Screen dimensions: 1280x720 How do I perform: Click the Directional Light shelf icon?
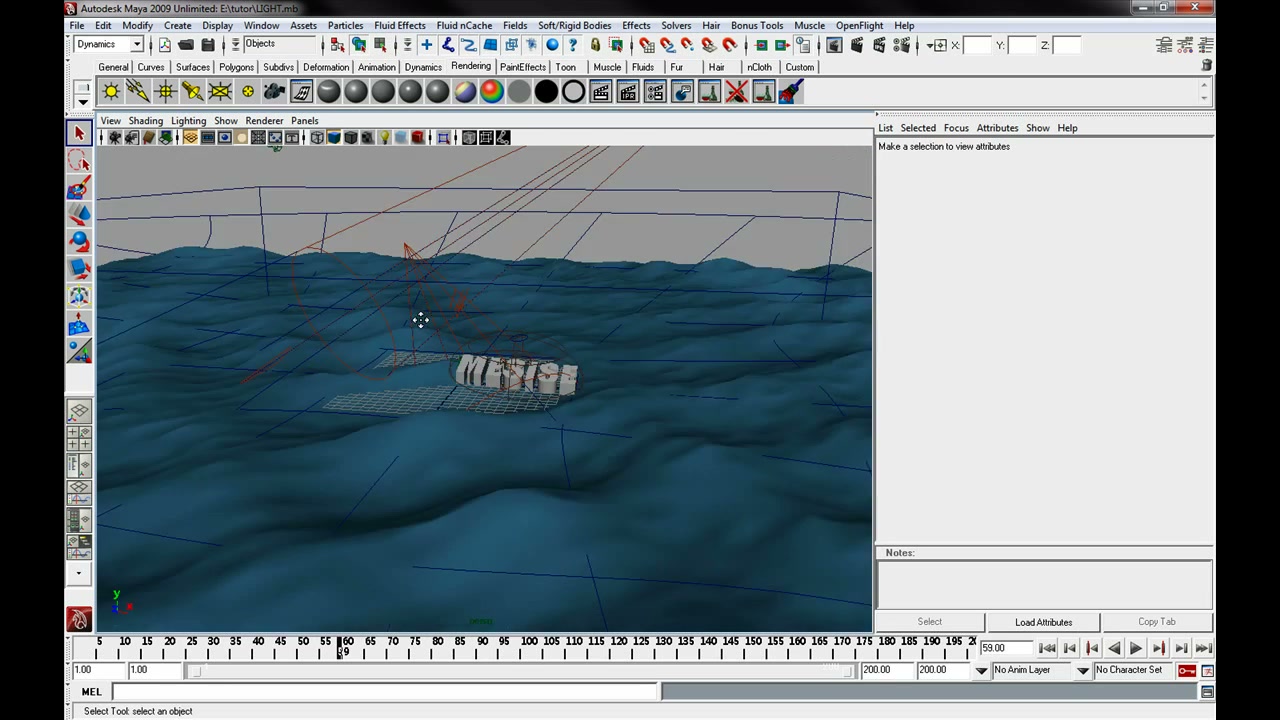pyautogui.click(x=138, y=92)
